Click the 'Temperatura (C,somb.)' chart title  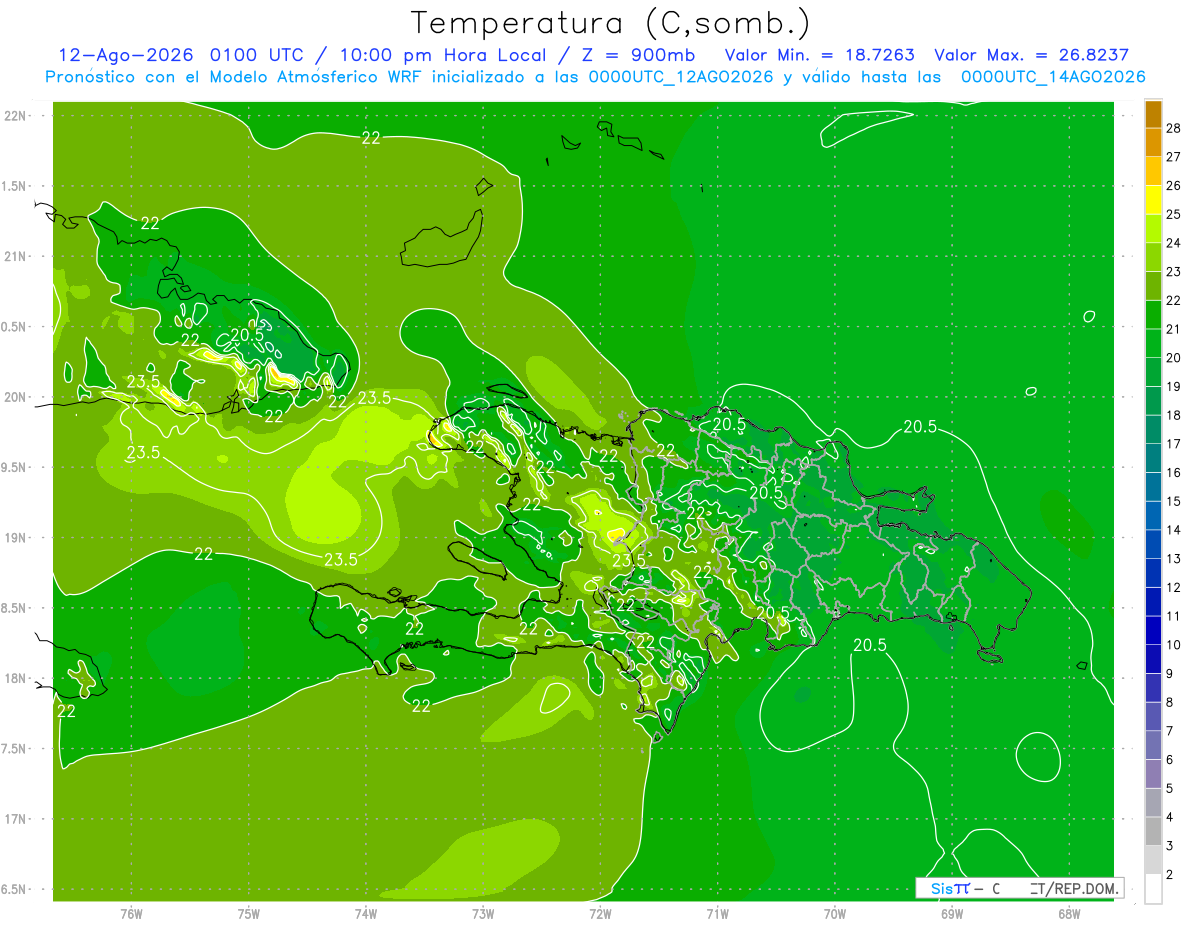coord(611,23)
